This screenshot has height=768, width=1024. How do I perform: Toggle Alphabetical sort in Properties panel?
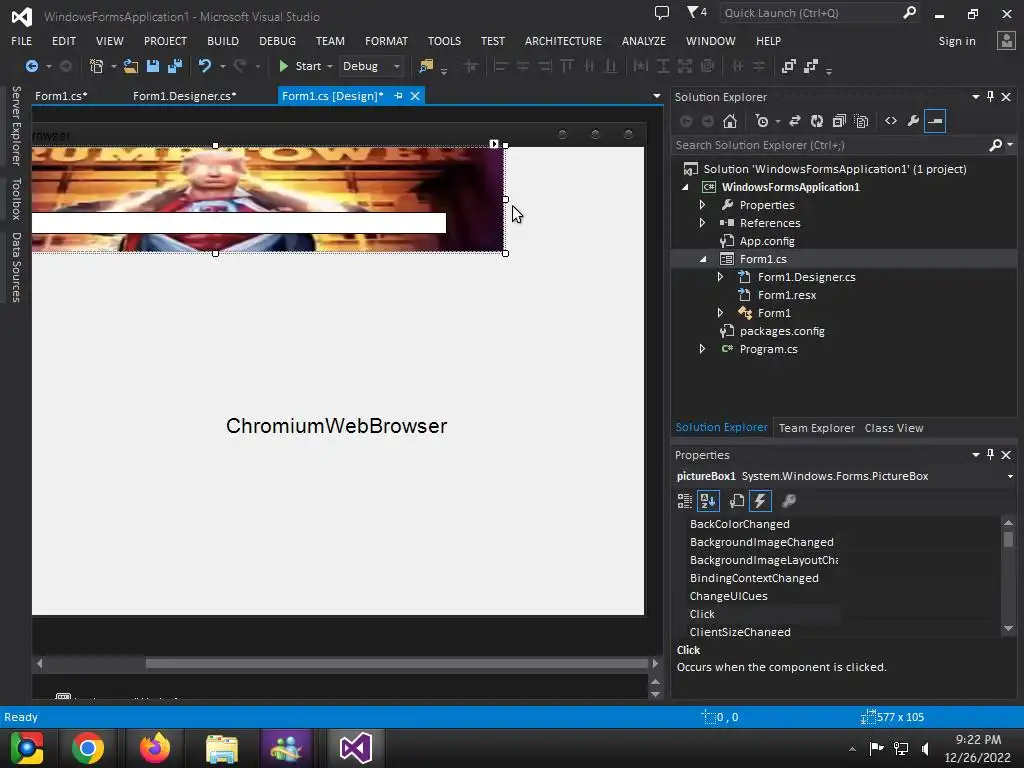click(709, 501)
